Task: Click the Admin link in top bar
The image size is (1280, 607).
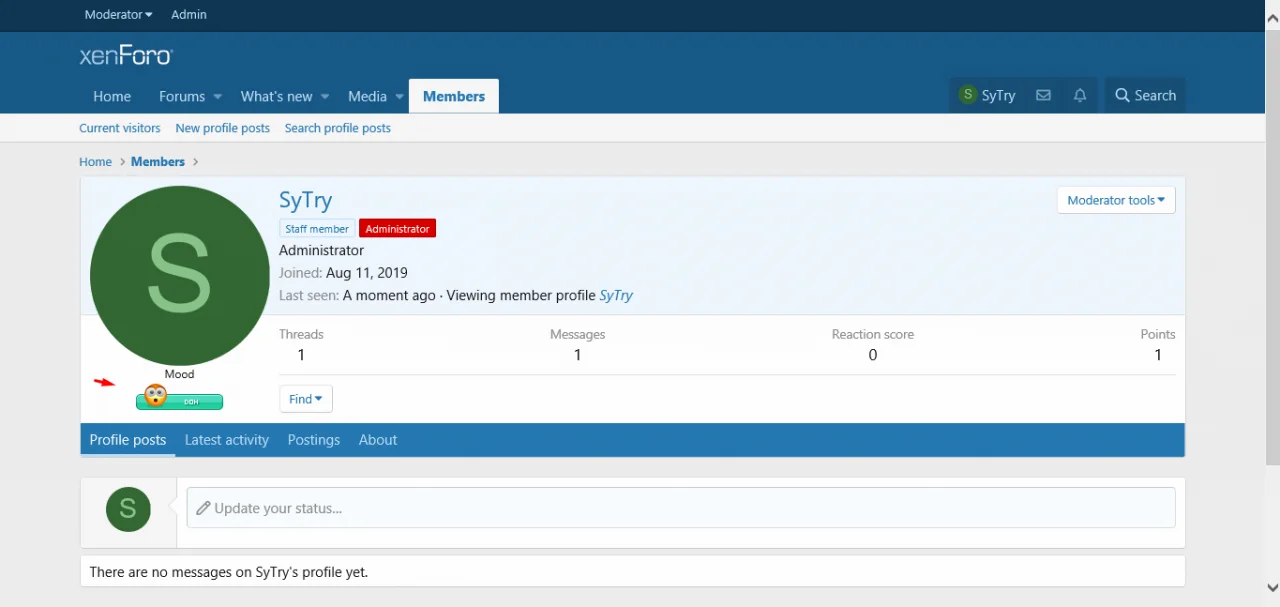Action: point(189,15)
